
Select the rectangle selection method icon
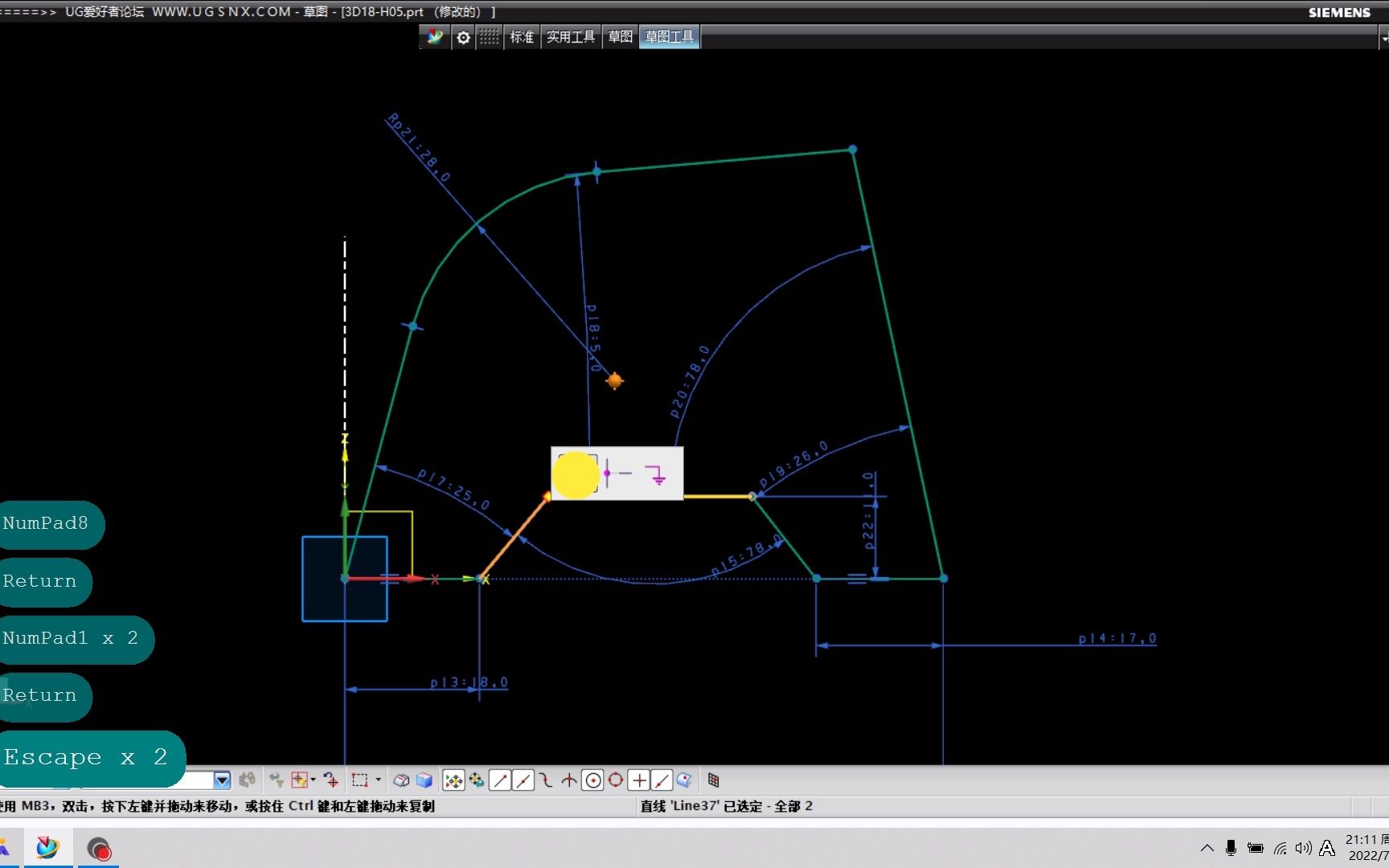pyautogui.click(x=360, y=780)
